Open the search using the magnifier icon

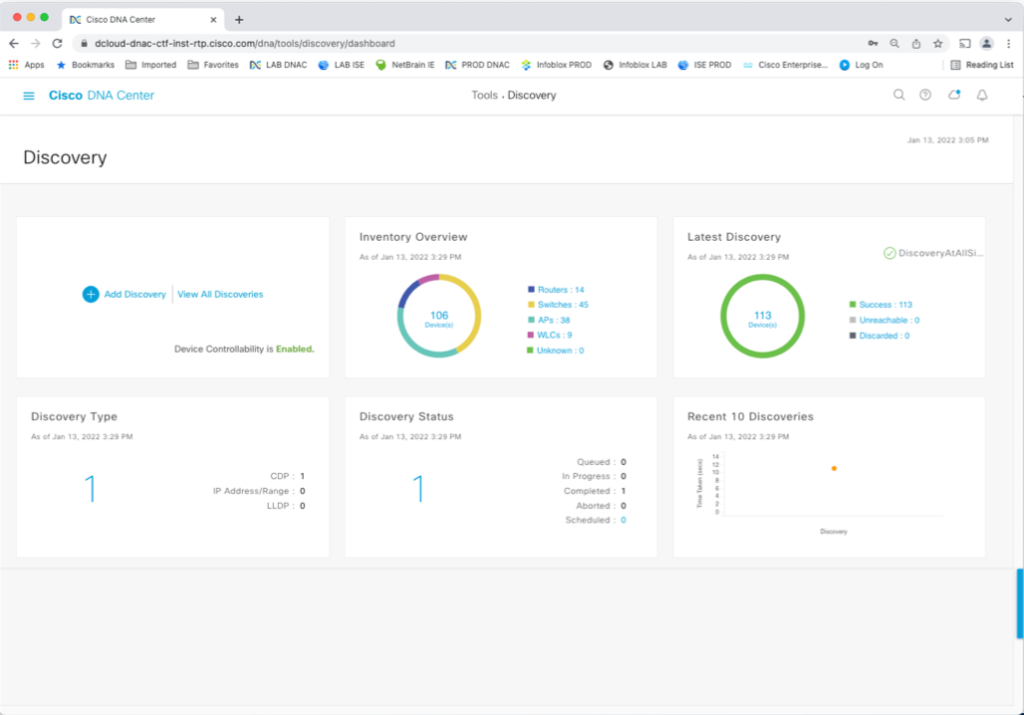pyautogui.click(x=899, y=94)
